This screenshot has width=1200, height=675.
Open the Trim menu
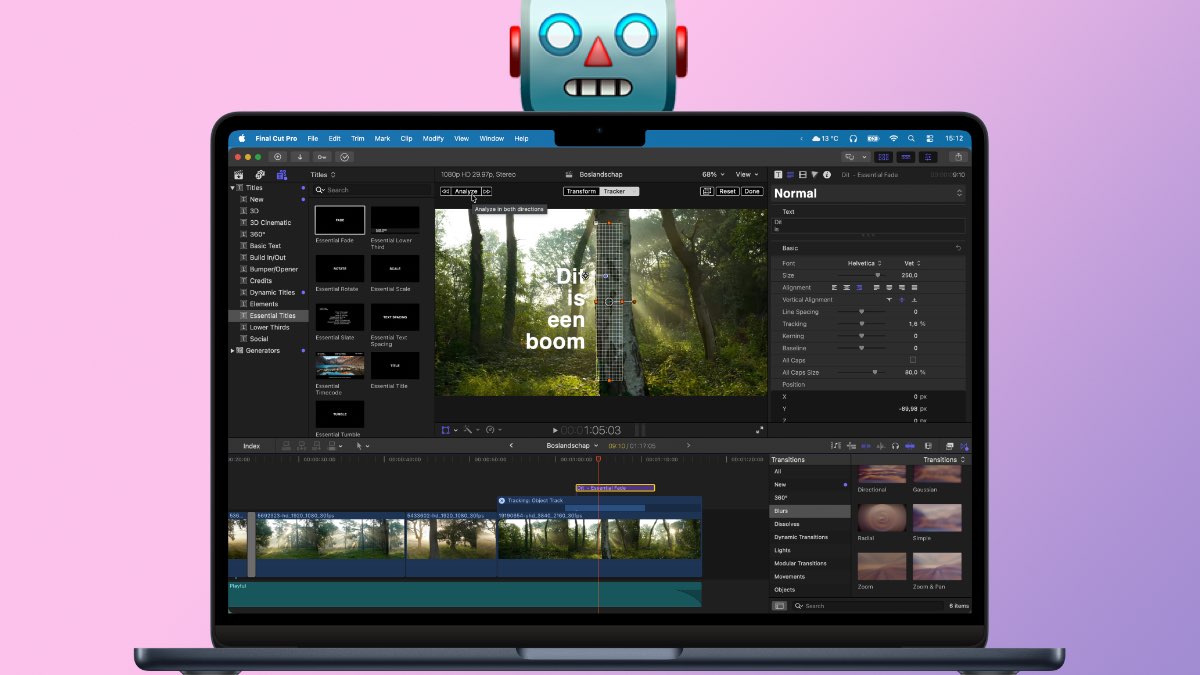tap(358, 138)
